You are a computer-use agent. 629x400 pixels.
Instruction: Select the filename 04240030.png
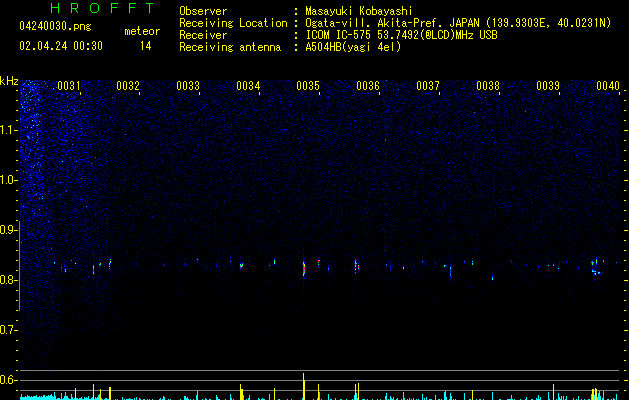click(55, 26)
